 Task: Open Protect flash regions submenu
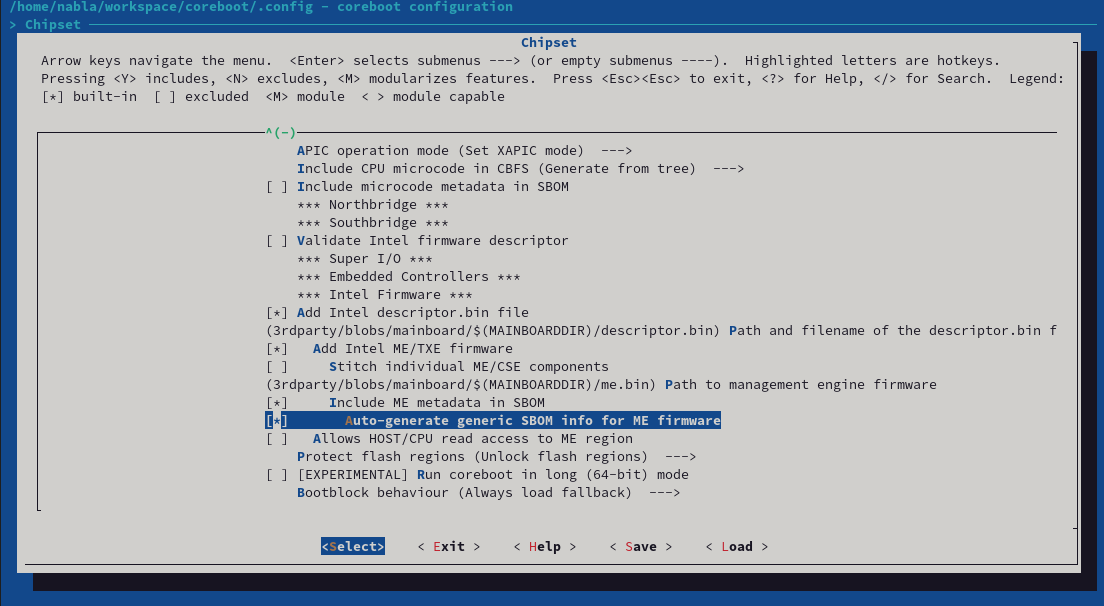point(496,457)
